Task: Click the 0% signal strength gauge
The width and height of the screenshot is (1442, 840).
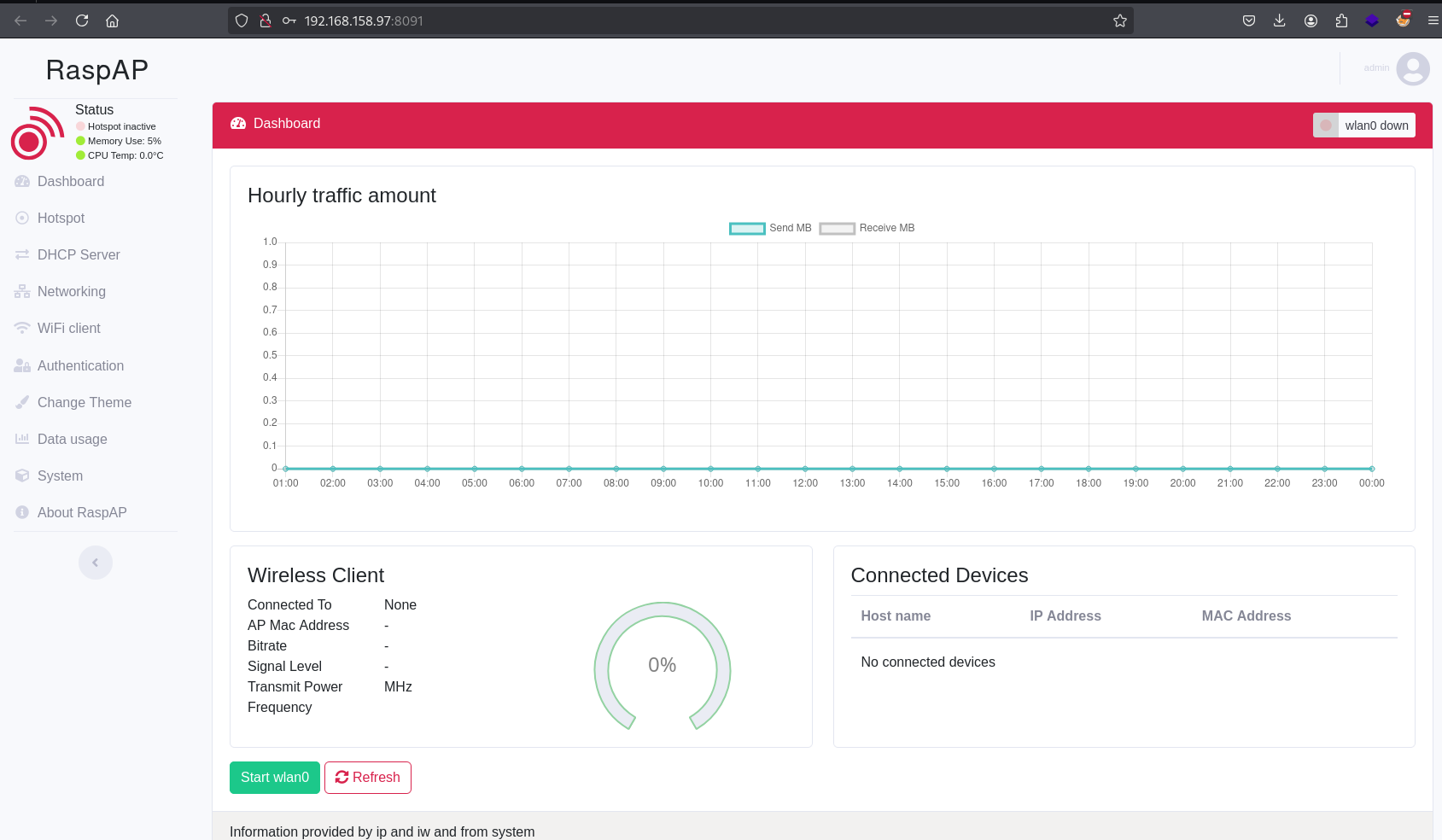Action: click(x=662, y=666)
